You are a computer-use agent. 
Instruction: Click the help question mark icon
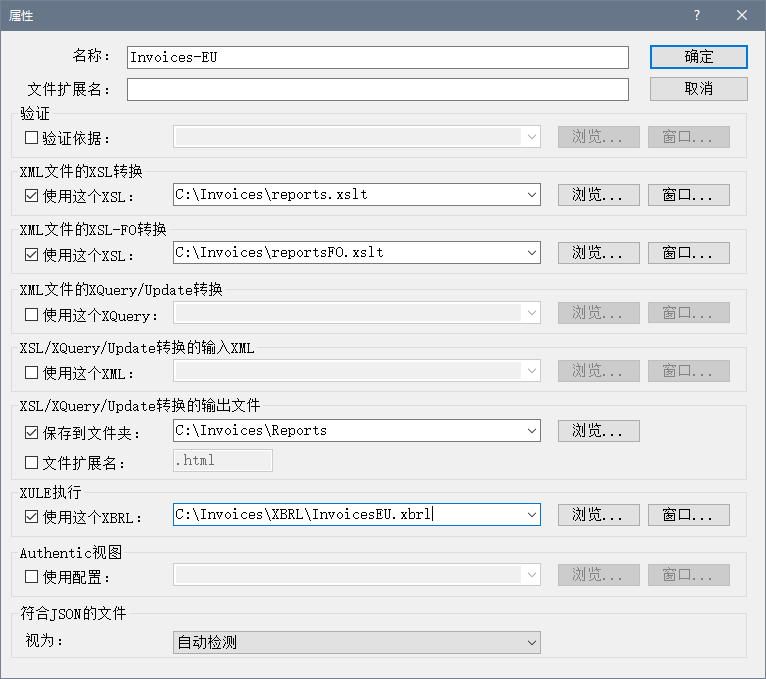(696, 15)
